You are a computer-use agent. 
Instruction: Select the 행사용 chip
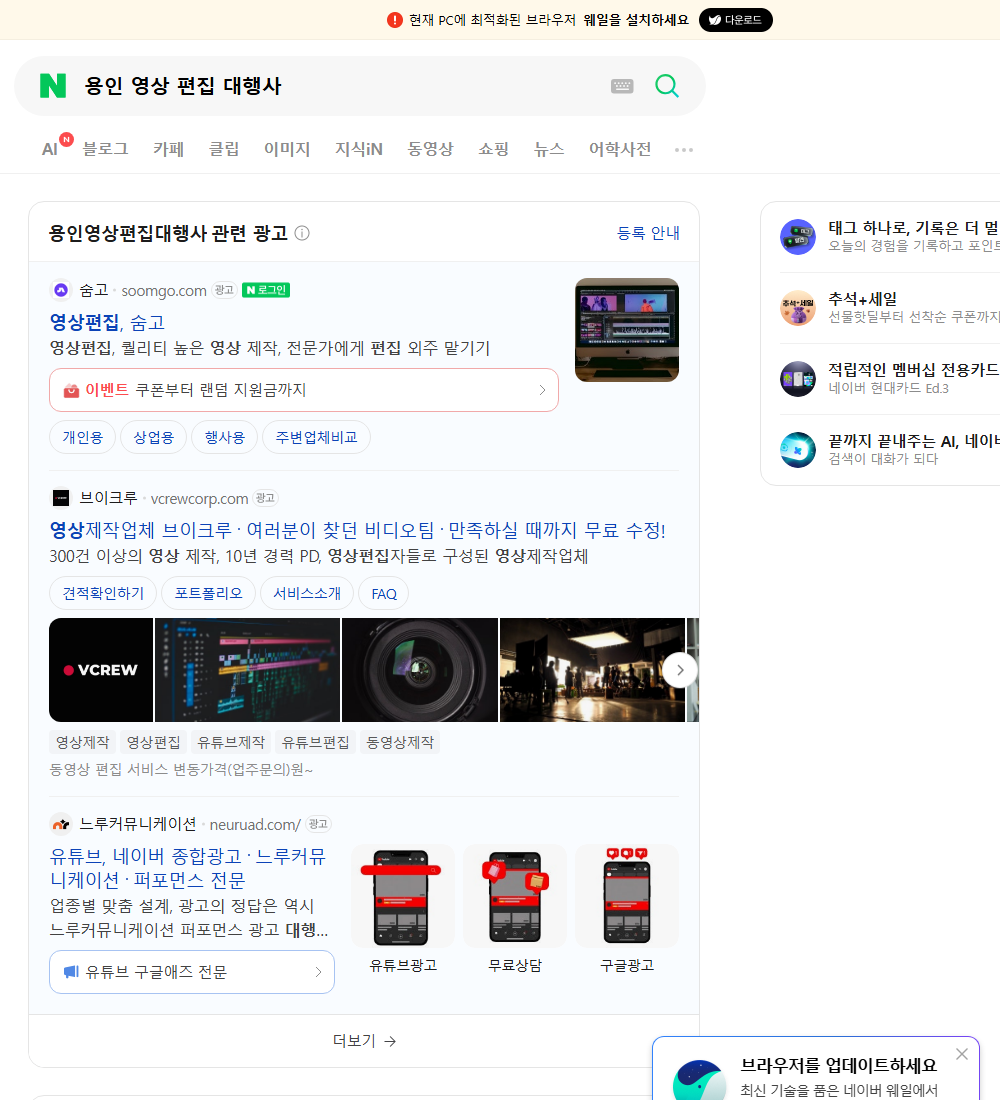click(225, 438)
